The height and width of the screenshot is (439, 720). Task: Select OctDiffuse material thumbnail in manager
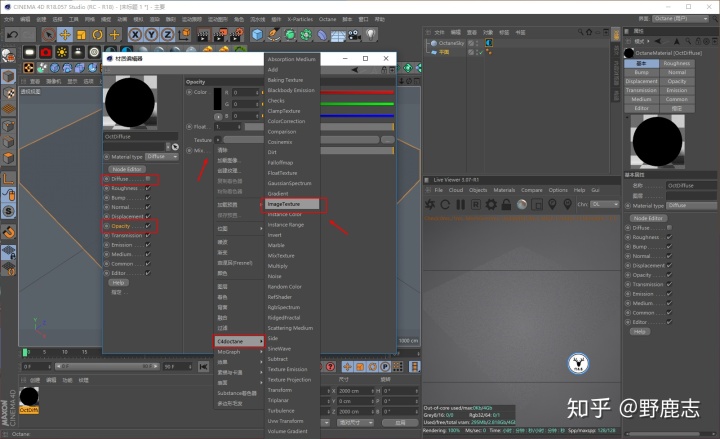[28, 397]
